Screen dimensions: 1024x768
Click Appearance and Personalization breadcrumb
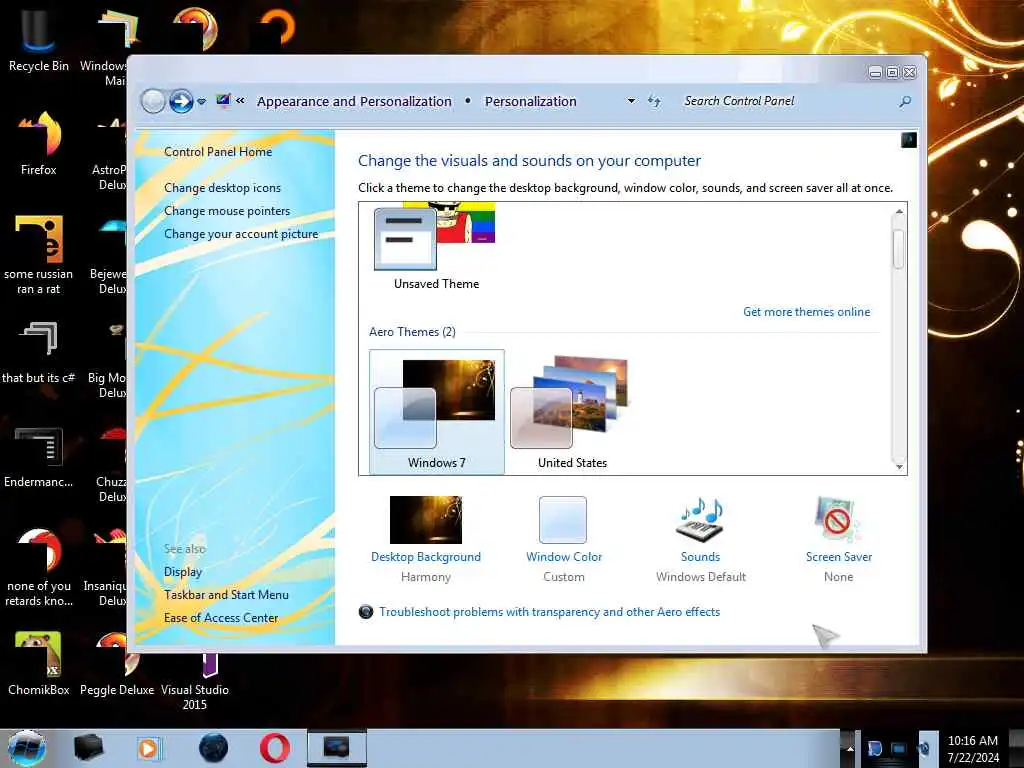coord(354,101)
